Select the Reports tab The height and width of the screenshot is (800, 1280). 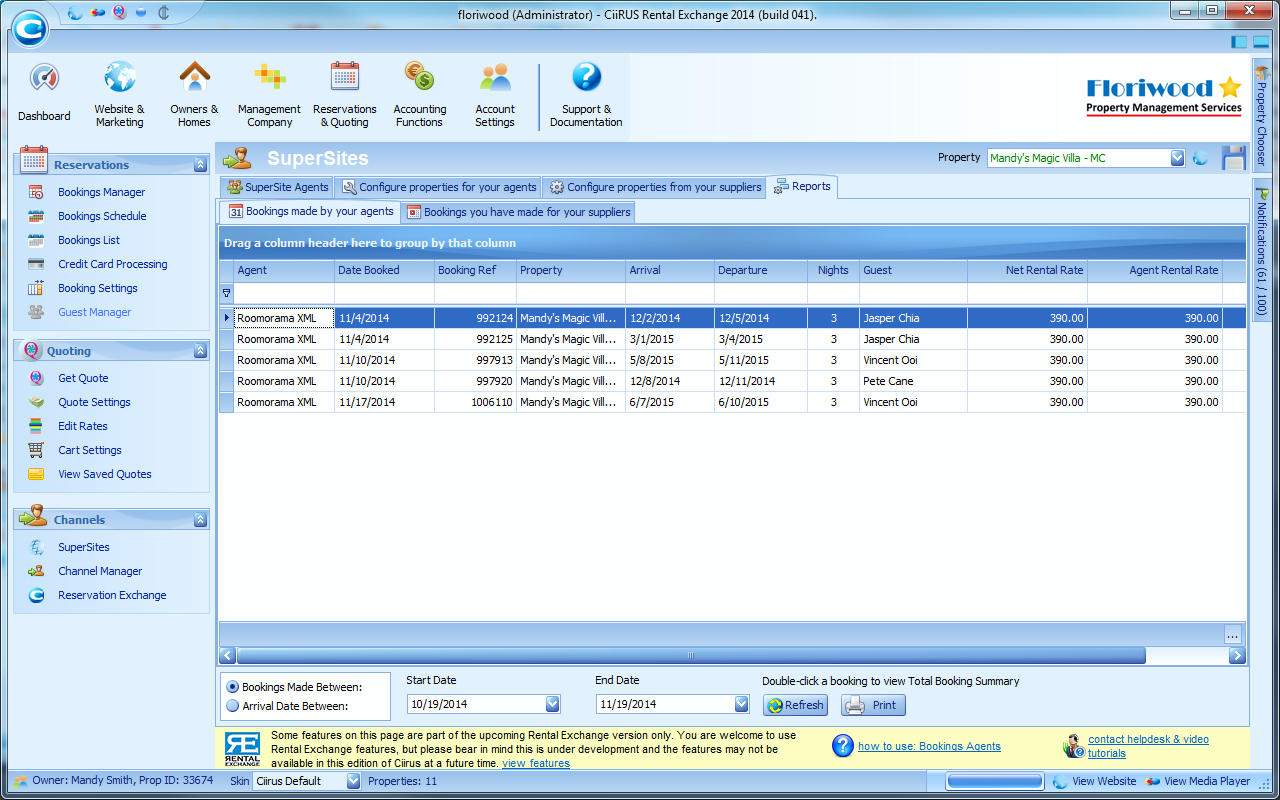[x=802, y=186]
